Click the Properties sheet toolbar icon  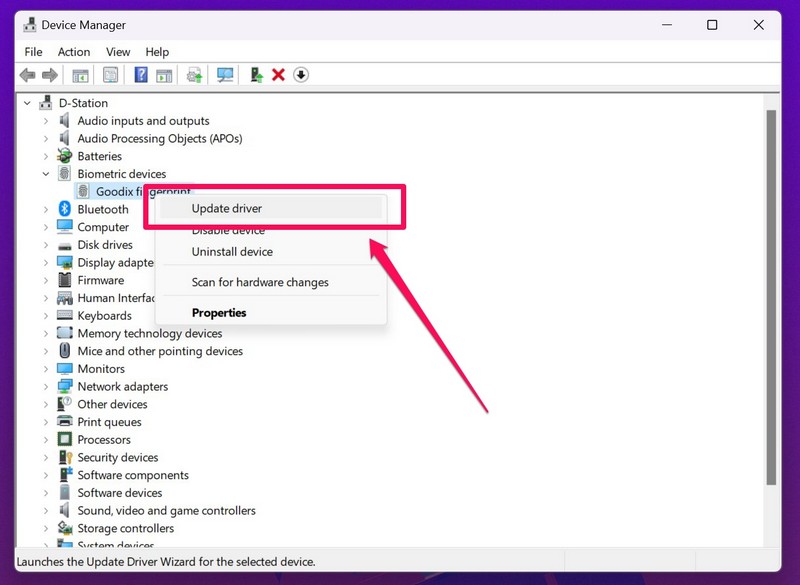coord(111,75)
